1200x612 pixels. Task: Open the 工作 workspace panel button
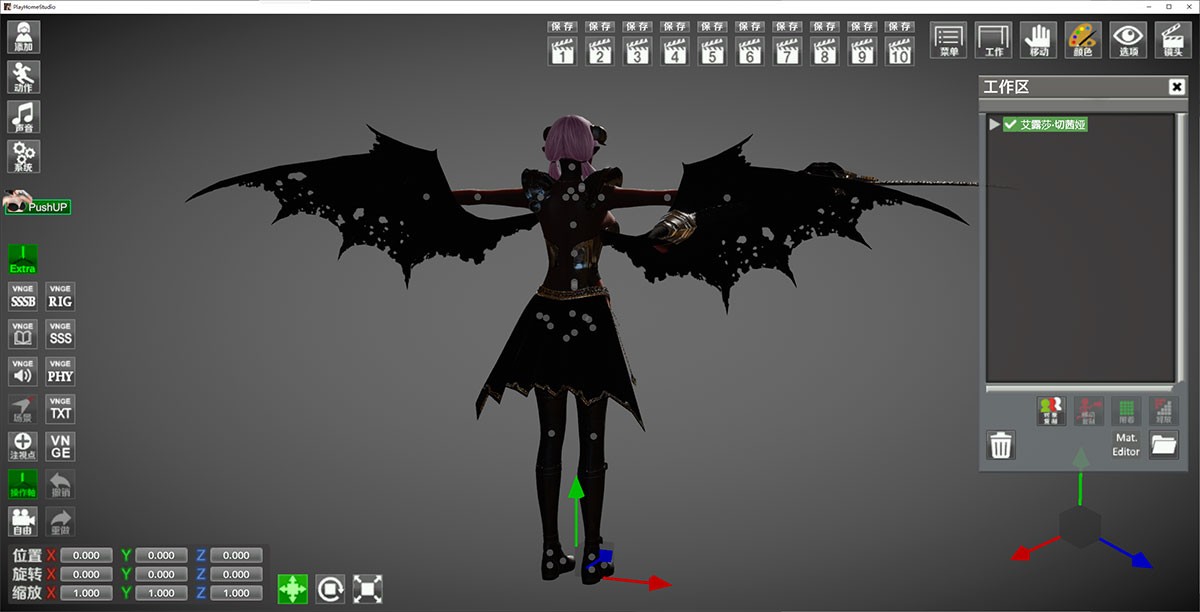tap(994, 41)
